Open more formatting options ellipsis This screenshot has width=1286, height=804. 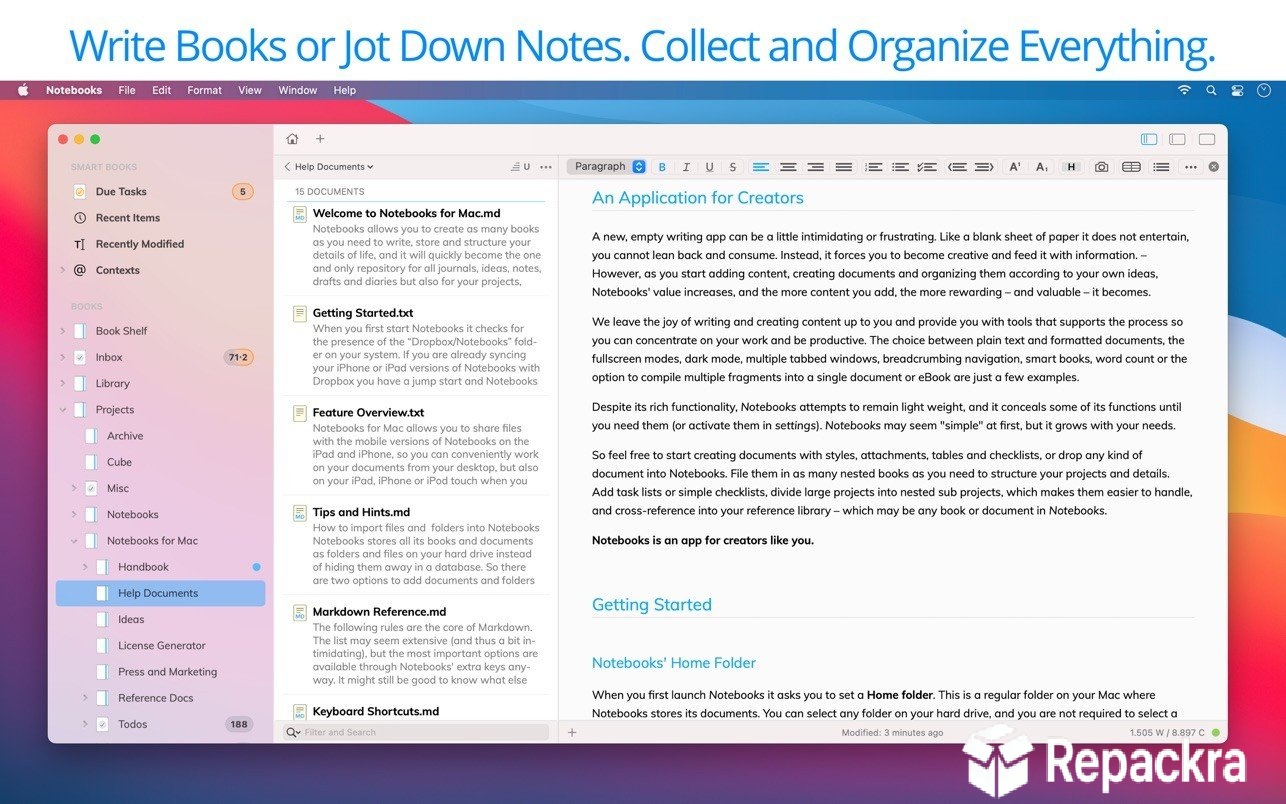(1190, 167)
